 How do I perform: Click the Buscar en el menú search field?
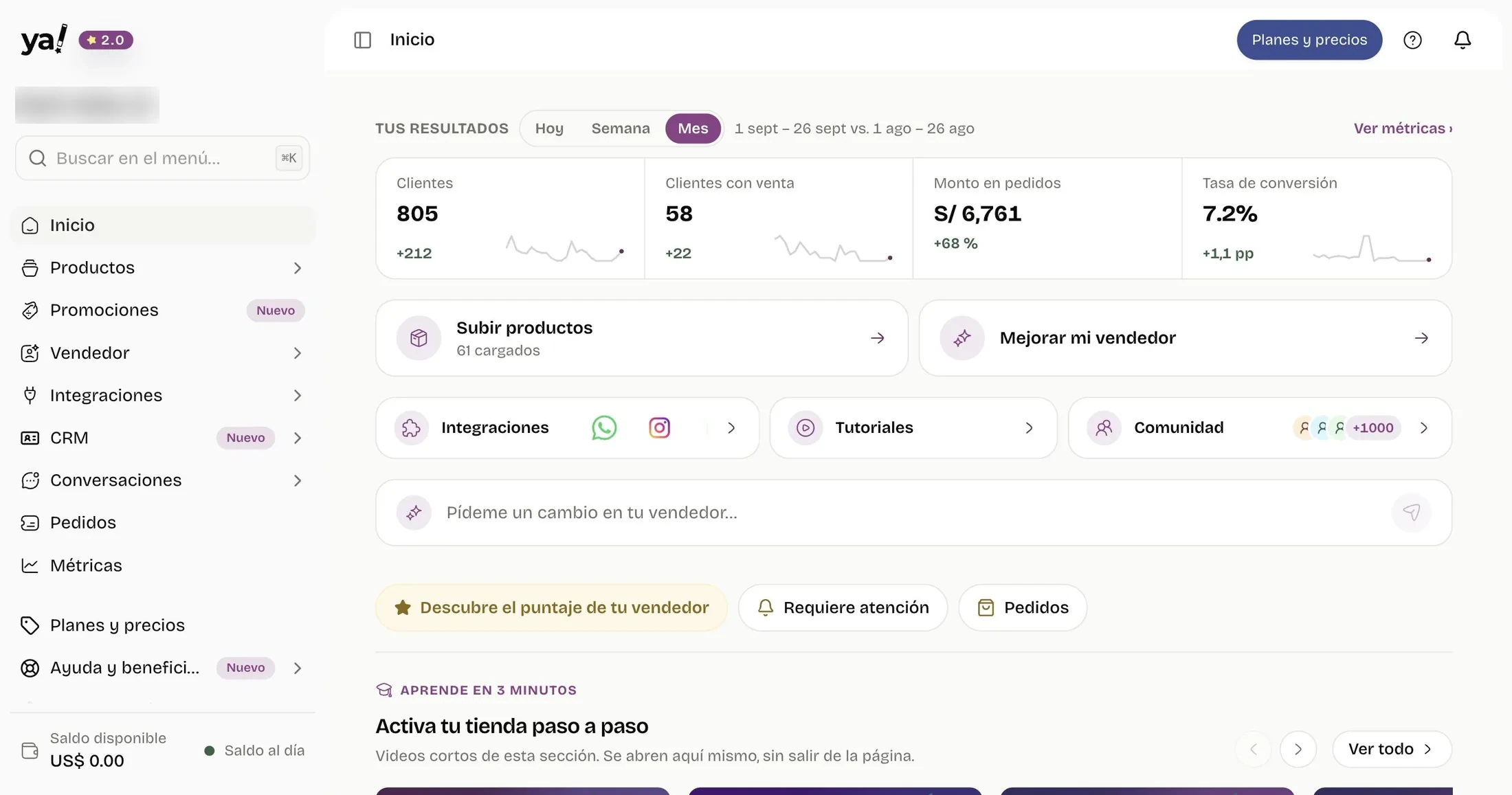pos(163,158)
